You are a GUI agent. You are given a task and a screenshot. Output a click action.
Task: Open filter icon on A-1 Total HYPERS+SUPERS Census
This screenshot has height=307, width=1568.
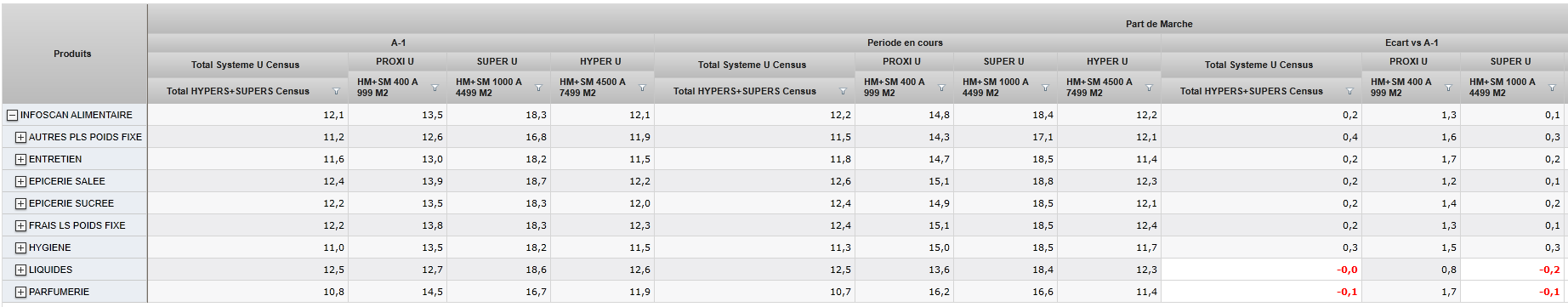click(336, 91)
